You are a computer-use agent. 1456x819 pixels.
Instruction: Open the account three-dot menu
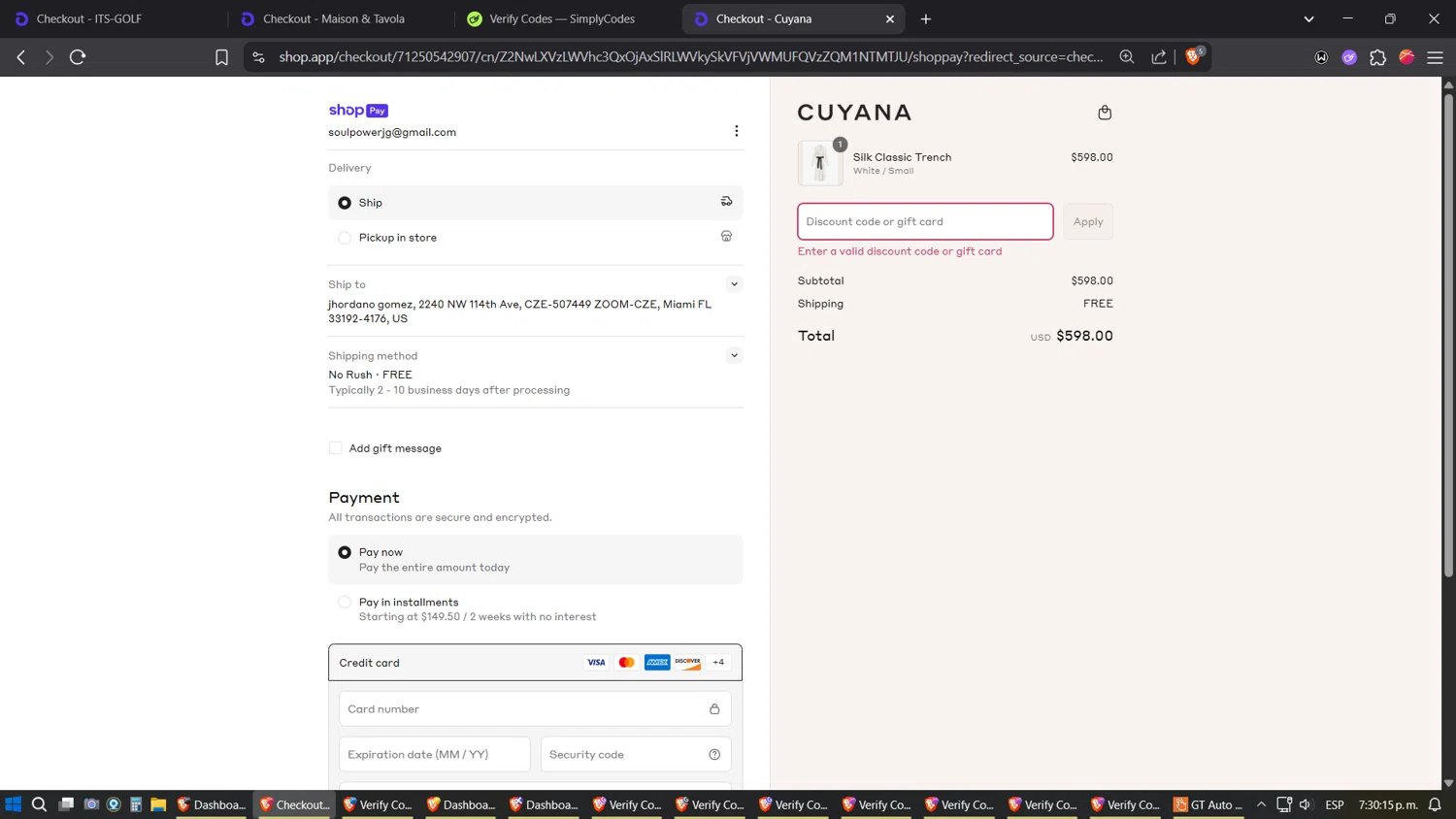[737, 131]
